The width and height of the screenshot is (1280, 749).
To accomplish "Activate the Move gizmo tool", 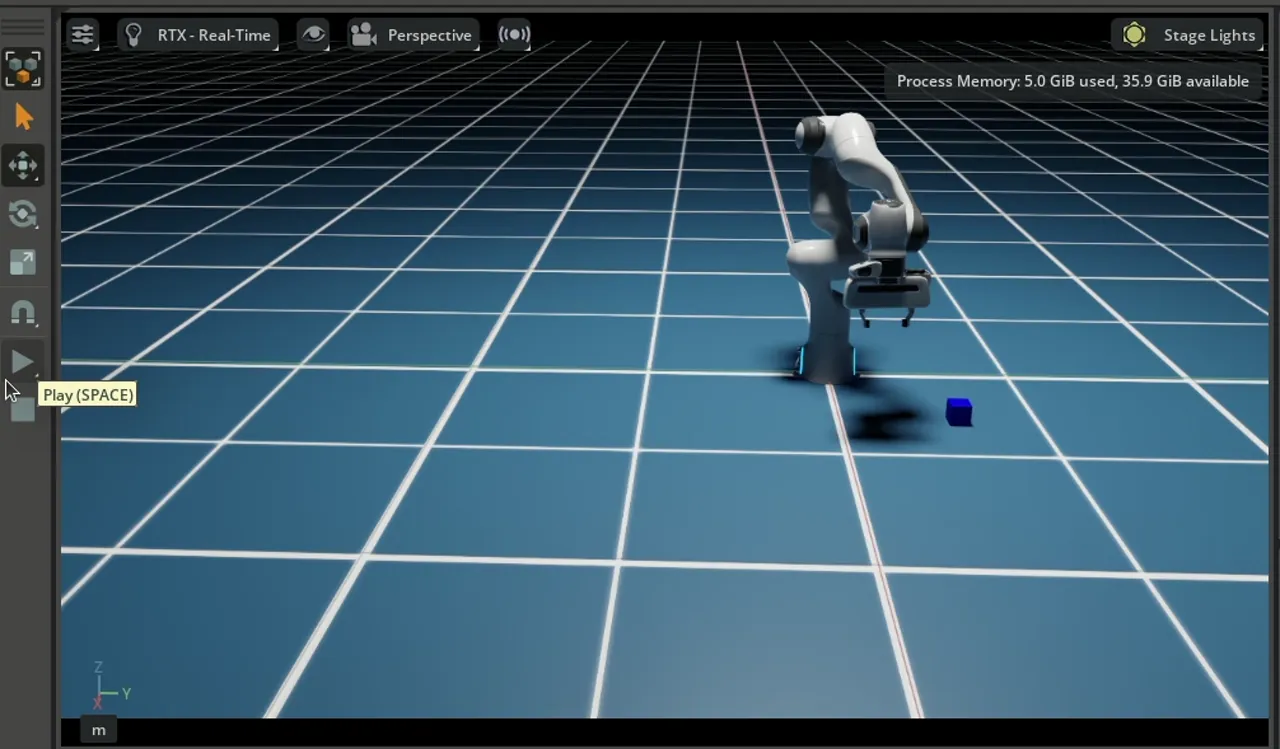I will pyautogui.click(x=23, y=165).
